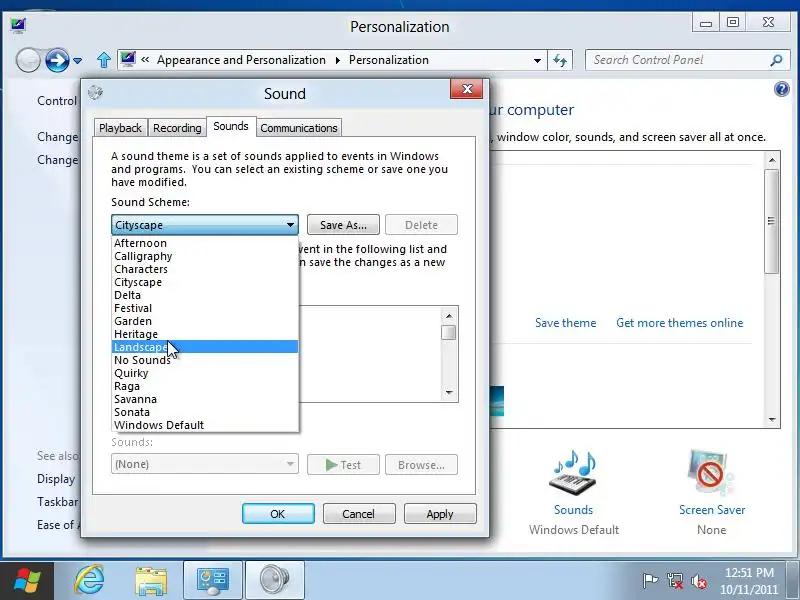Choose Afternoon sound scheme
The image size is (800, 600).
click(x=205, y=243)
